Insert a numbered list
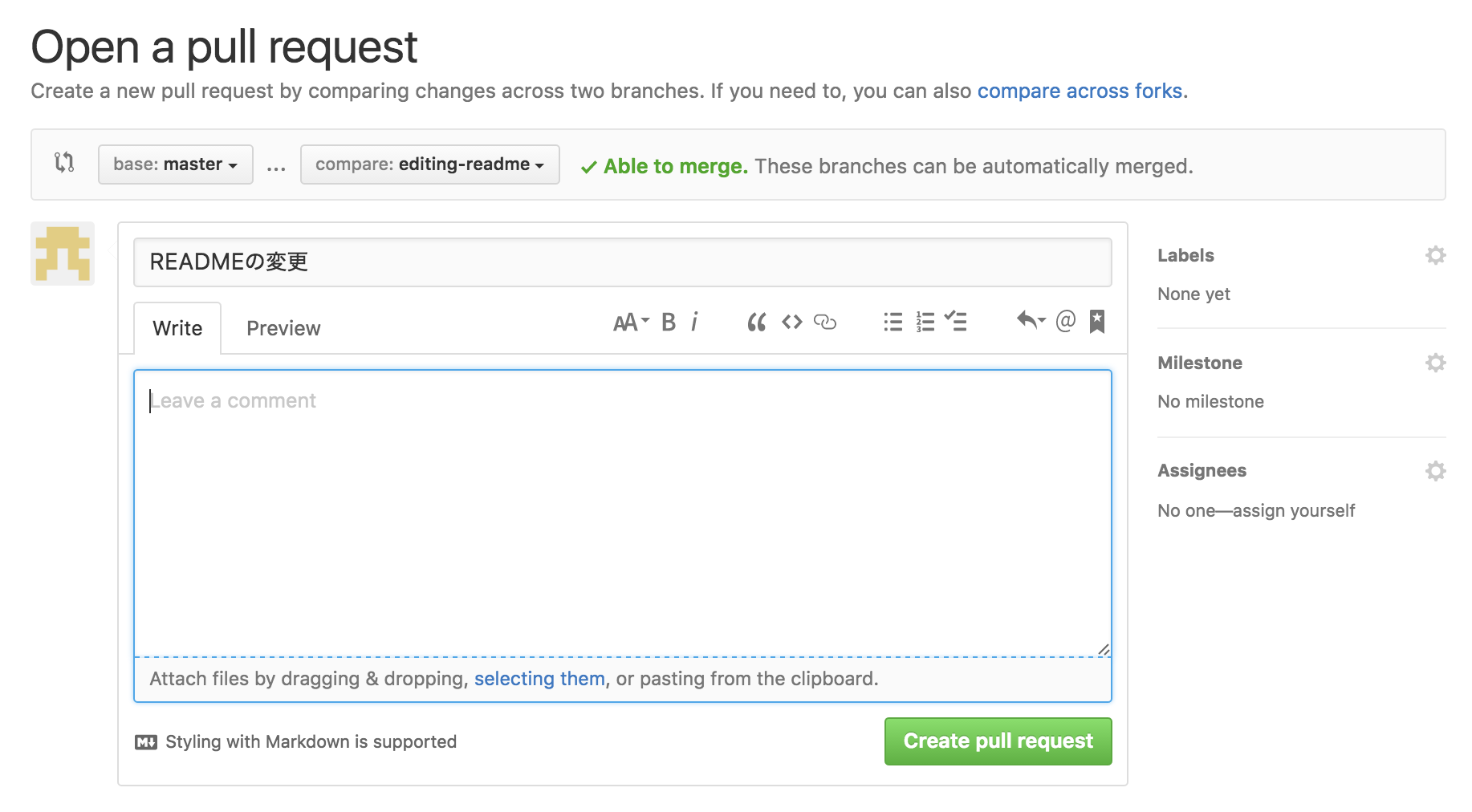 click(x=925, y=323)
